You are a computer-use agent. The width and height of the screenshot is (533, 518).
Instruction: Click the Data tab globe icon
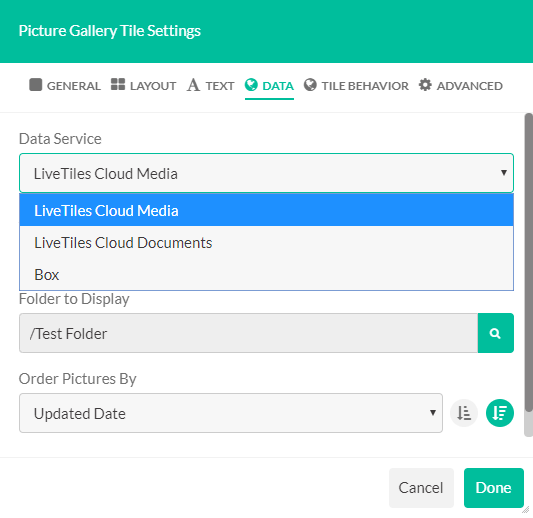click(x=251, y=85)
